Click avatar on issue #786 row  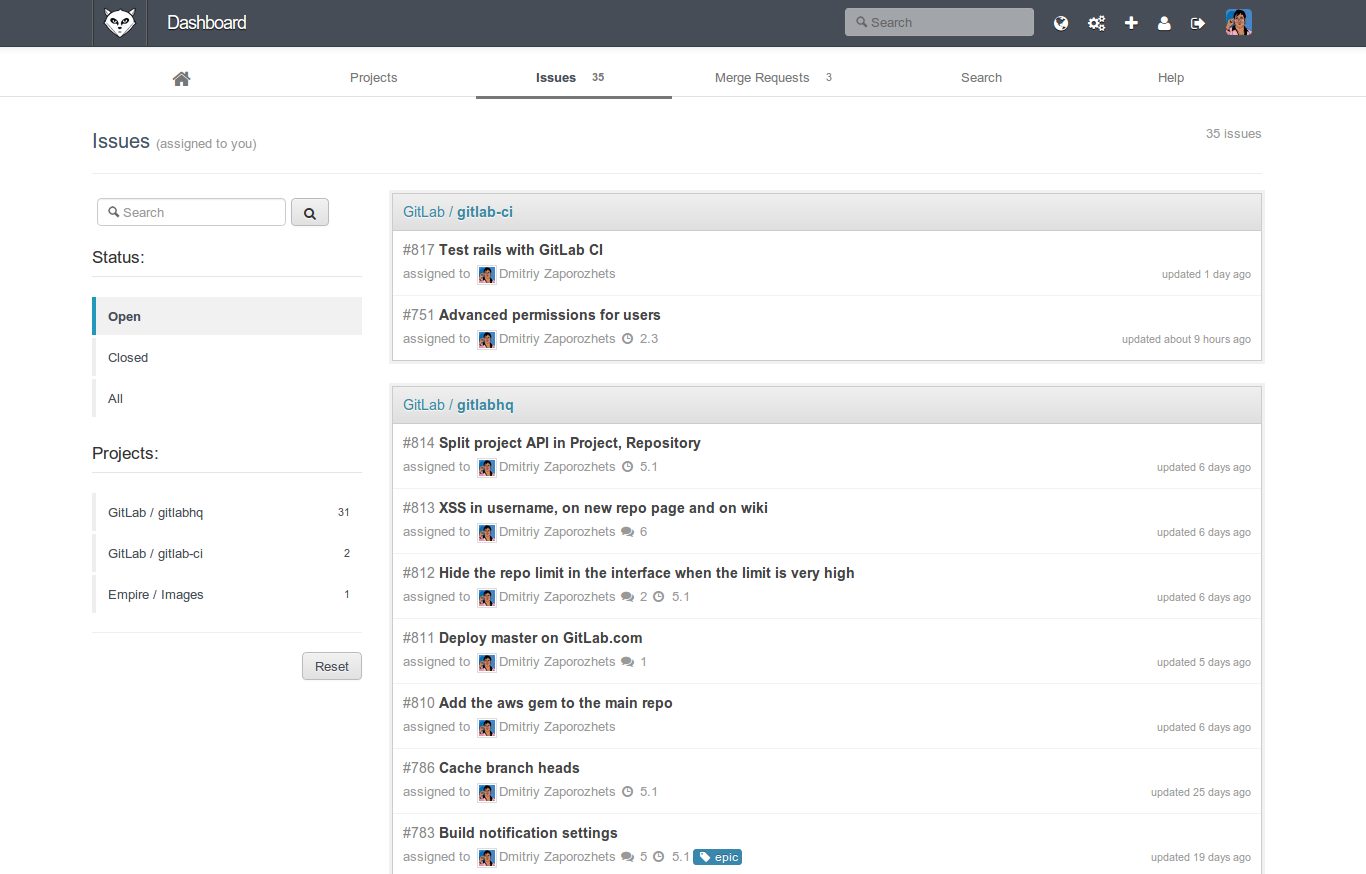[x=487, y=793]
